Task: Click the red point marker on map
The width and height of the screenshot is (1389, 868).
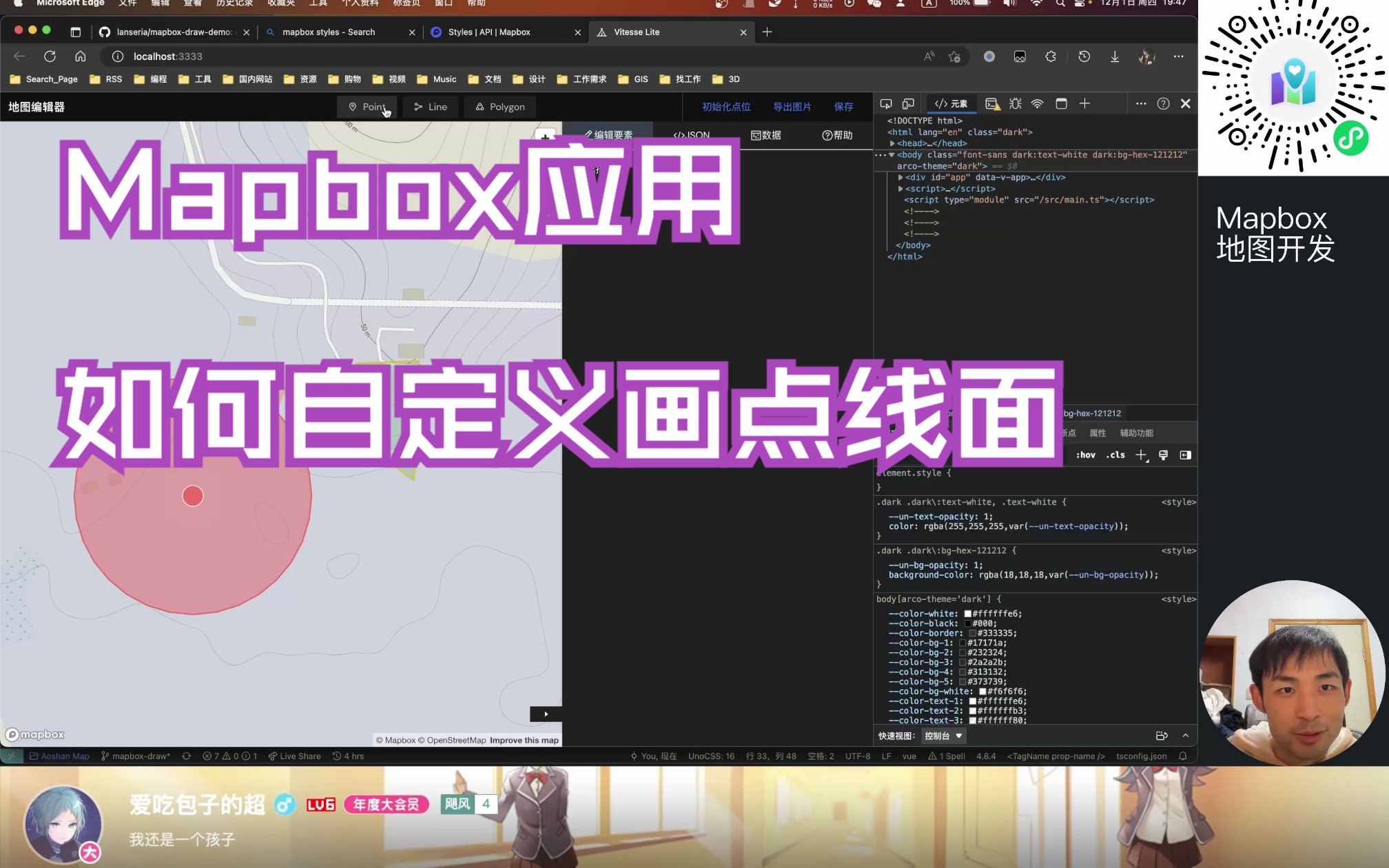Action: click(x=193, y=496)
